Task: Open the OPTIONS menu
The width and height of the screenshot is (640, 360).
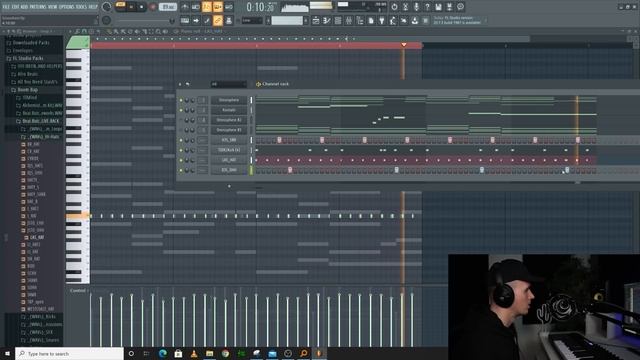Action: 67,7
